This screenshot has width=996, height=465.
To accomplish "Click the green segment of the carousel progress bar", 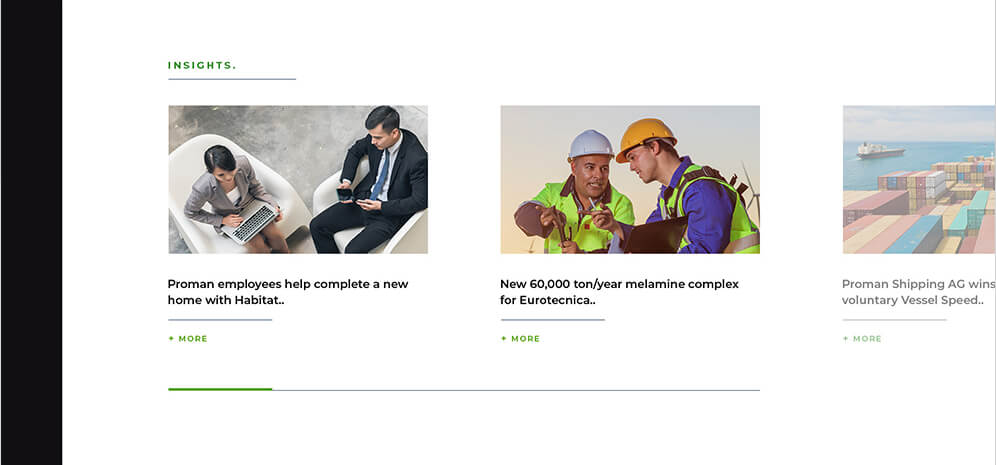I will point(220,389).
